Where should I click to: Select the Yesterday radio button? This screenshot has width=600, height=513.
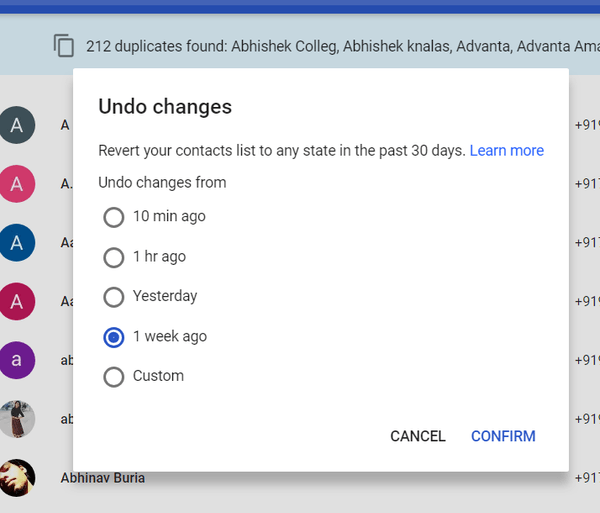pyautogui.click(x=114, y=297)
